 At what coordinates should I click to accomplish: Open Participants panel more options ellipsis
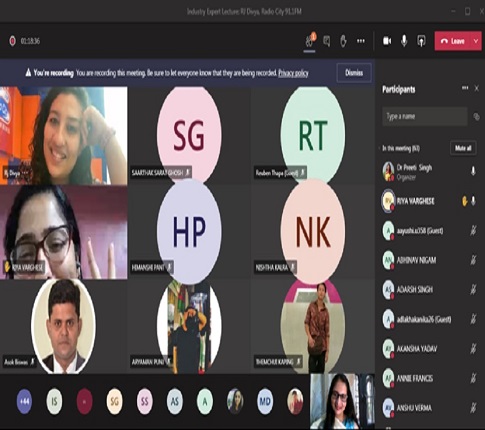pos(465,88)
